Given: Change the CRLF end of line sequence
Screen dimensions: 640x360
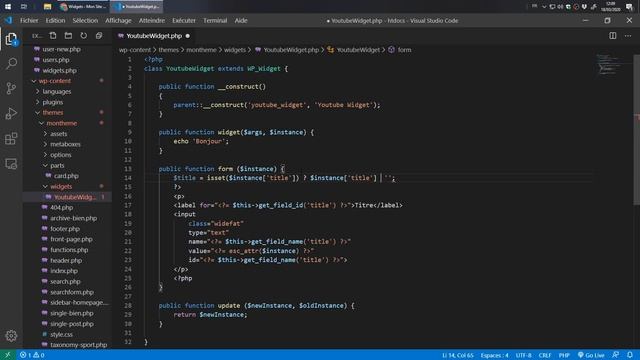Looking at the screenshot, I should click(545, 355).
